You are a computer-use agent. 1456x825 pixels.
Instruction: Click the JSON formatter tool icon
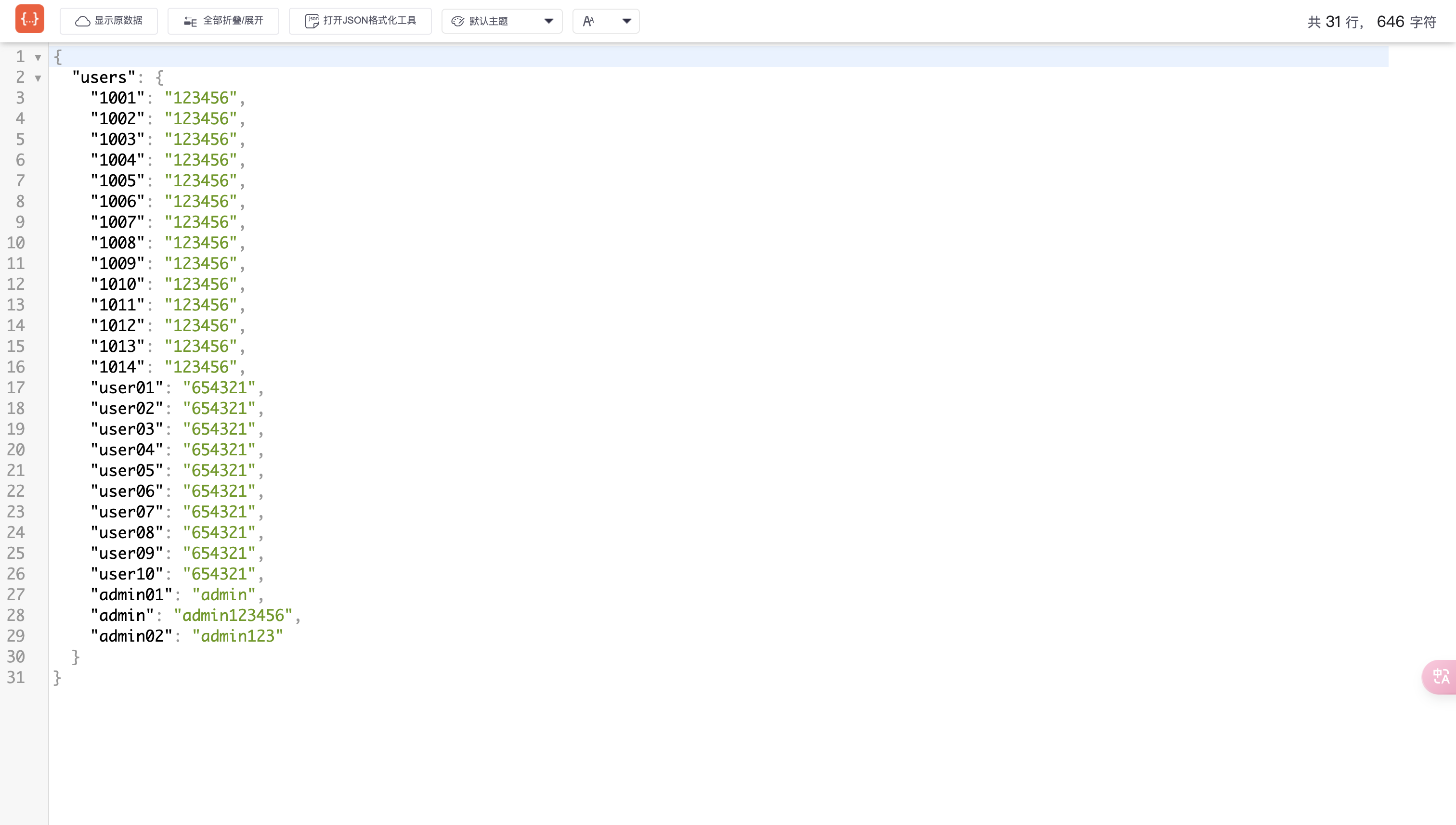tap(312, 21)
